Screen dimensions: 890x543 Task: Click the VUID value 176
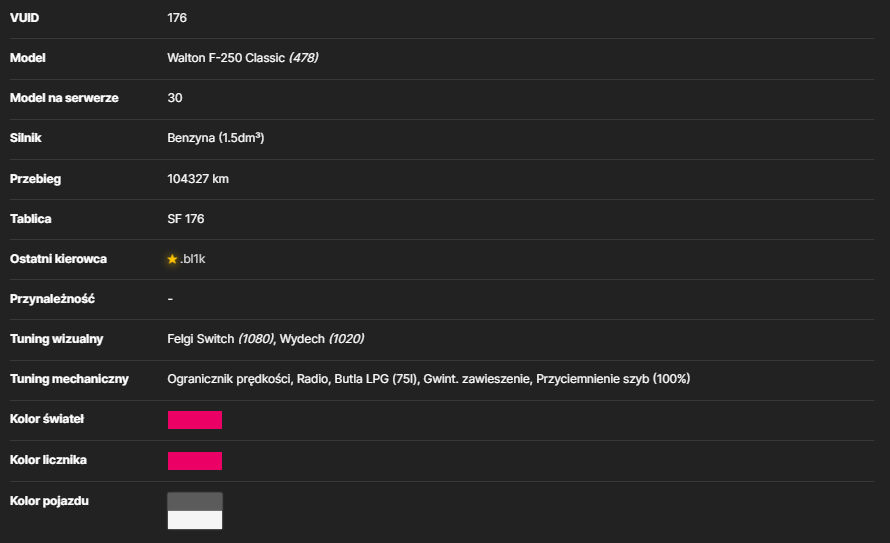pyautogui.click(x=177, y=18)
